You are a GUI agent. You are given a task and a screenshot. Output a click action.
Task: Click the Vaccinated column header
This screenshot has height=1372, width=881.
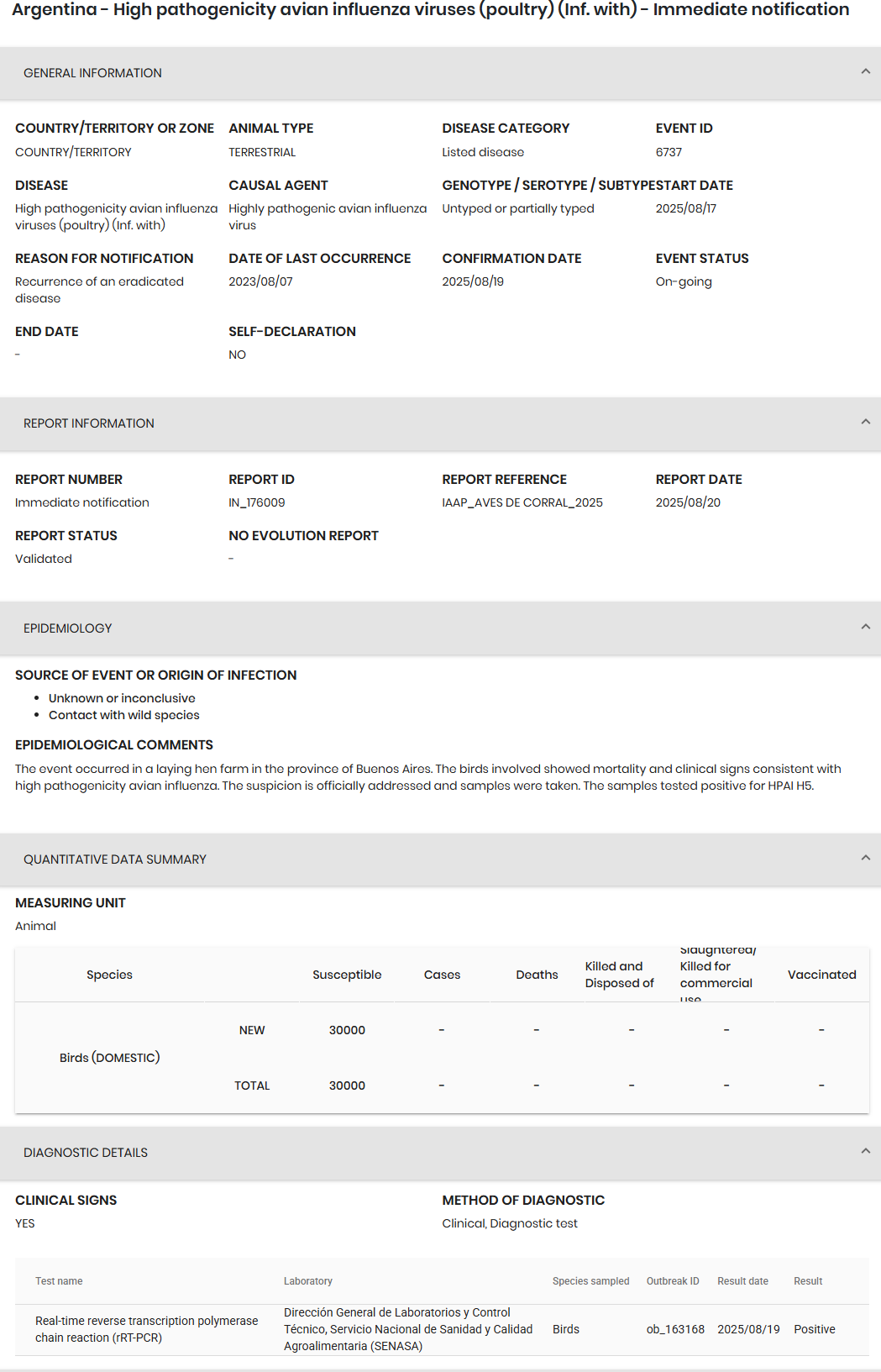coord(821,975)
